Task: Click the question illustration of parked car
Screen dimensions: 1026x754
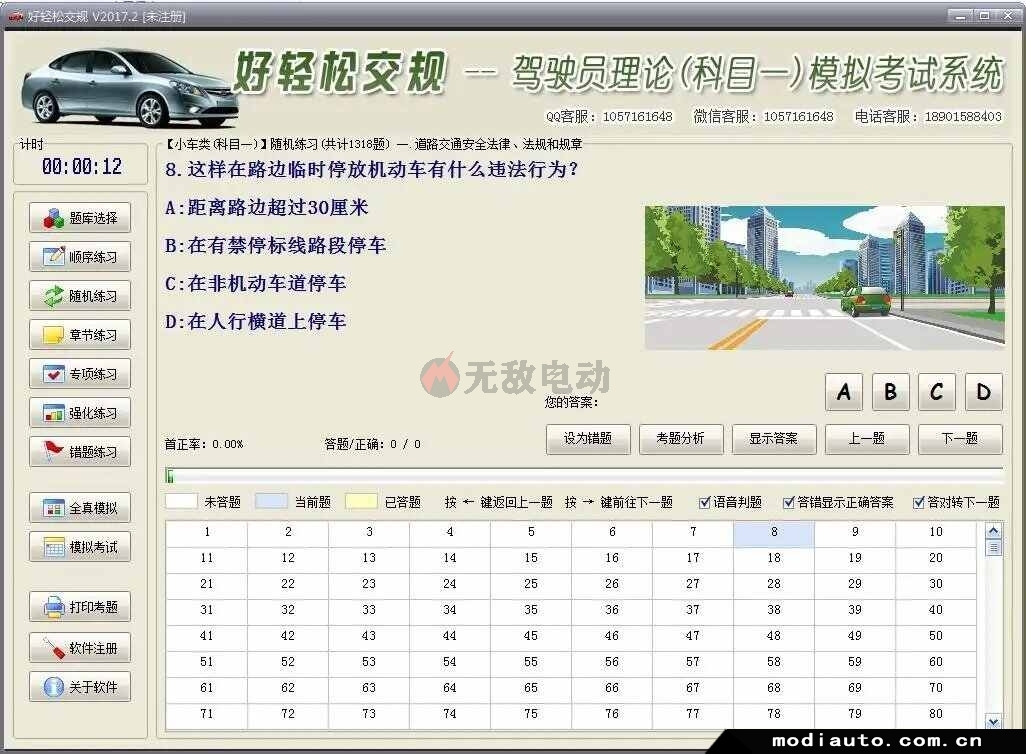Action: click(x=824, y=278)
